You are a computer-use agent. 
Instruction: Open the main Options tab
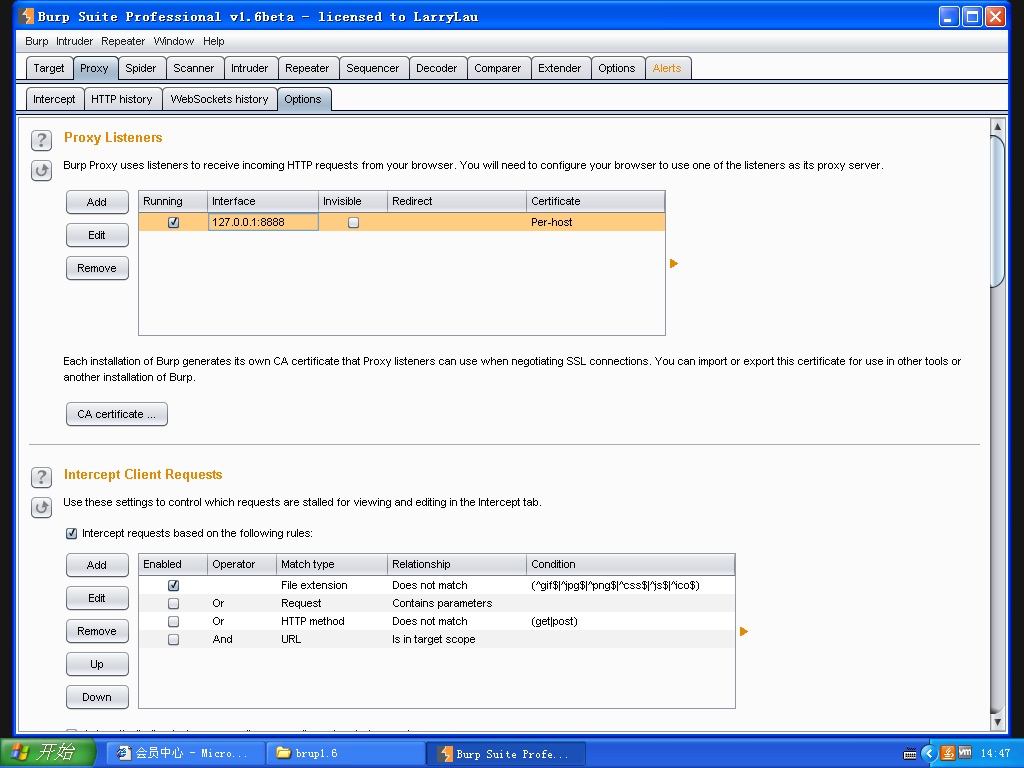tap(616, 68)
